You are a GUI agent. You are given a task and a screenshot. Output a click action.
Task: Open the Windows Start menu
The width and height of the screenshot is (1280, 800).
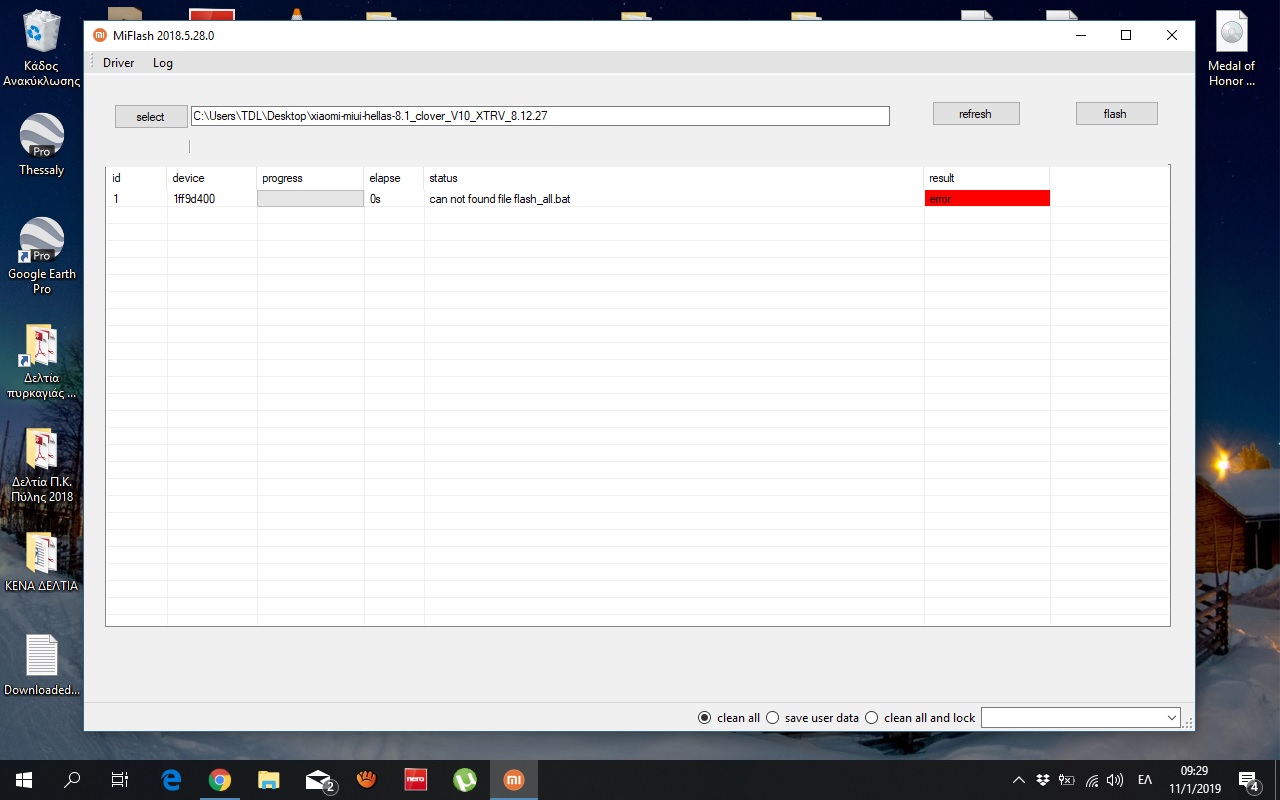coord(24,780)
